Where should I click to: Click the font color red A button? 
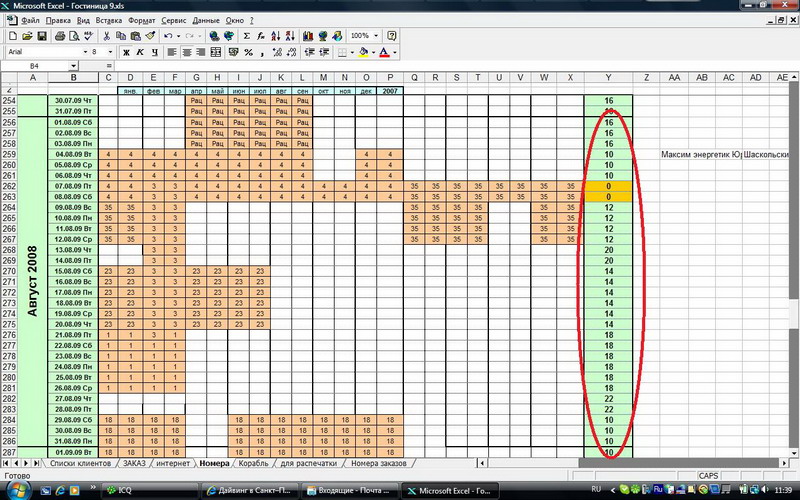383,52
